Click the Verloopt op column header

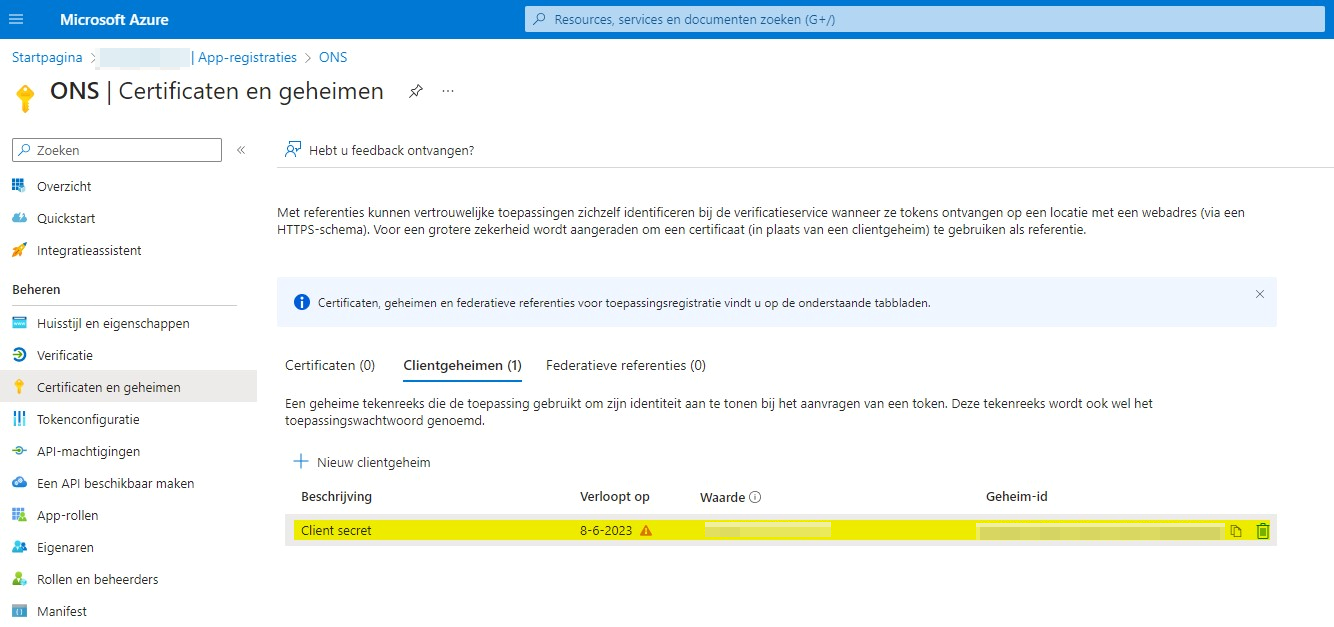click(x=615, y=497)
